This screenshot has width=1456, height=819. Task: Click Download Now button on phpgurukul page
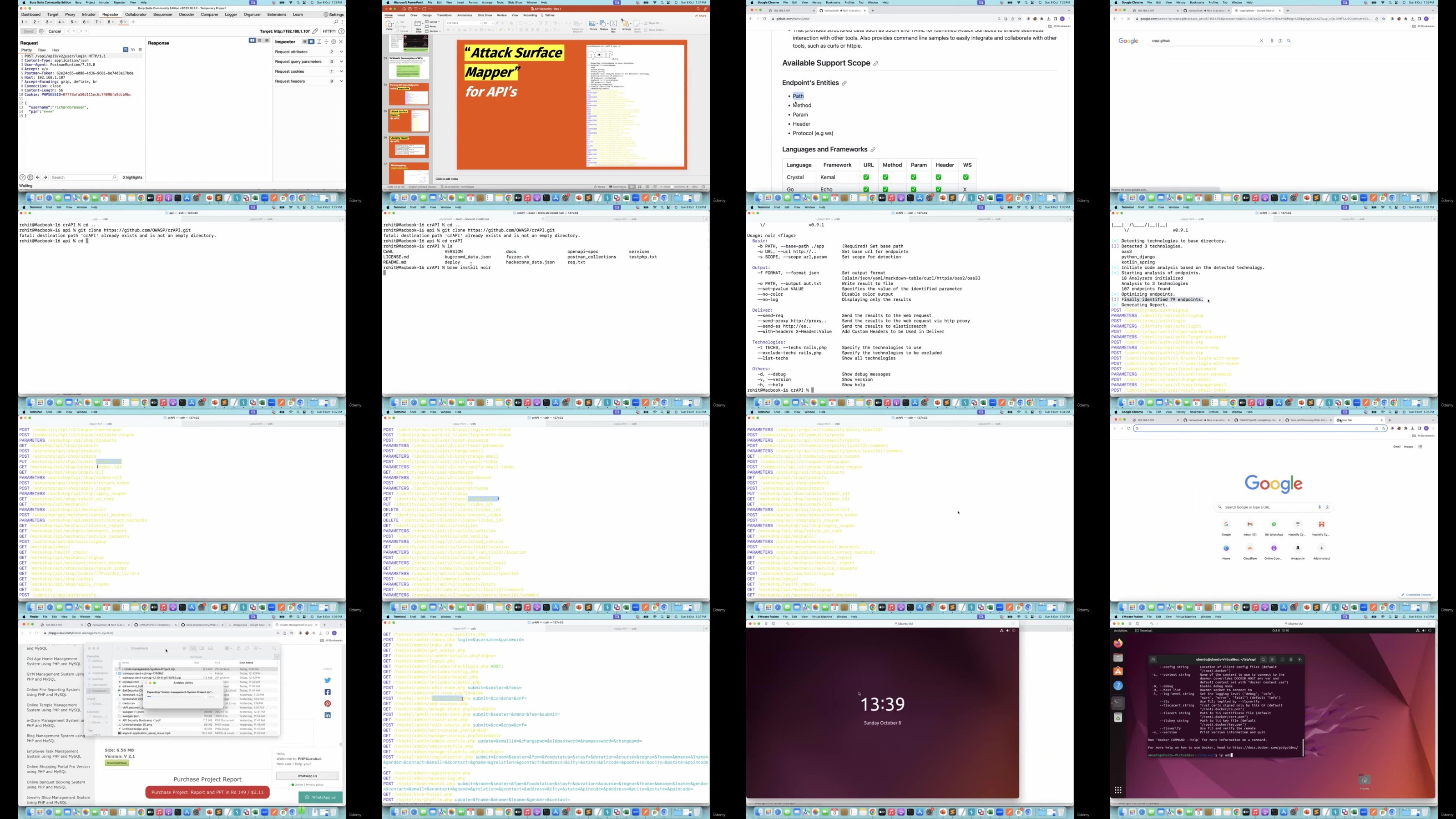(x=116, y=763)
